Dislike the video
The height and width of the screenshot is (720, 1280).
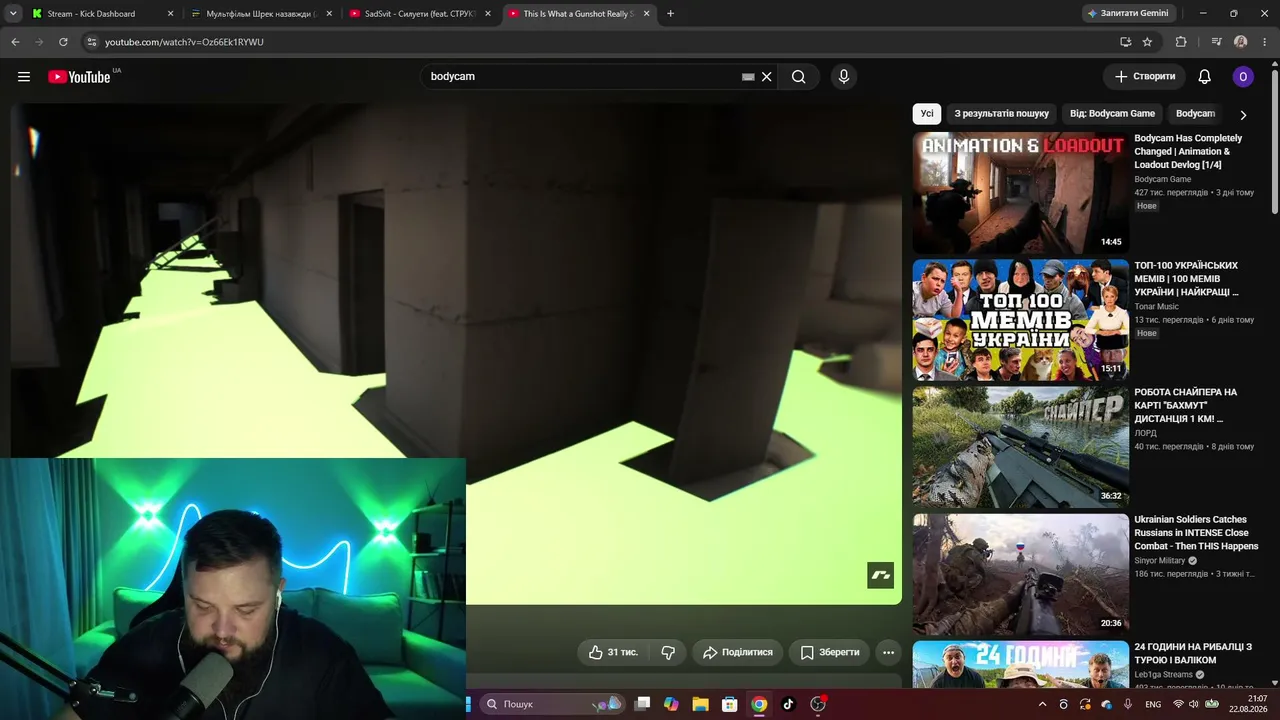point(668,652)
